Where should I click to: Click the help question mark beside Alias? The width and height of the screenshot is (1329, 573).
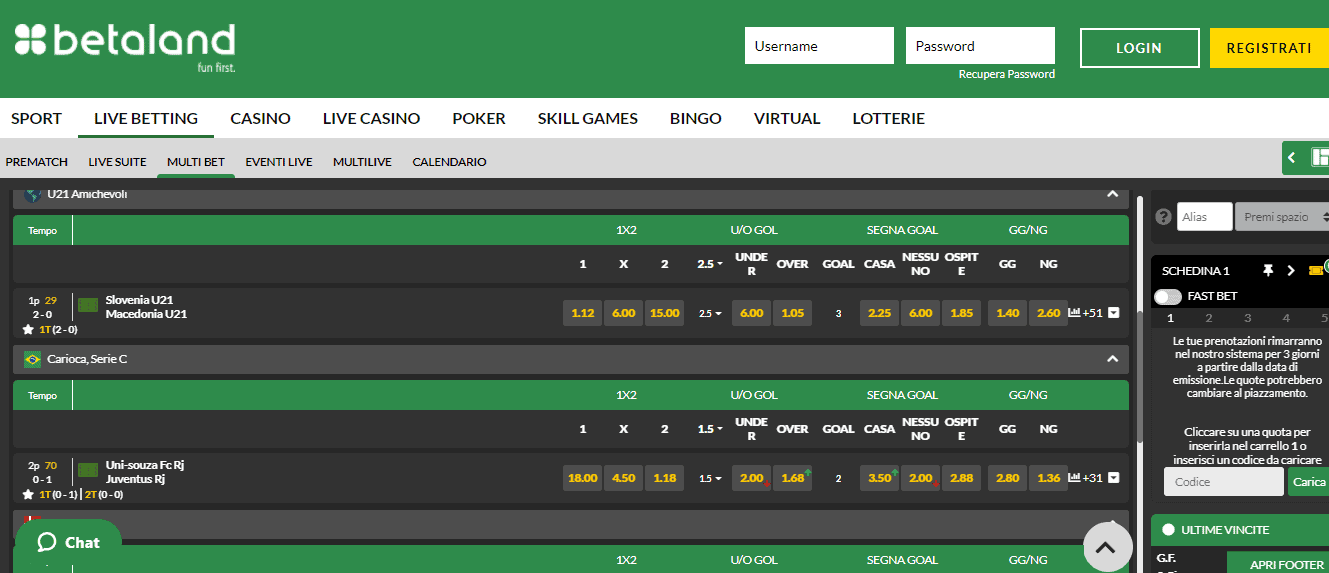pyautogui.click(x=1163, y=217)
